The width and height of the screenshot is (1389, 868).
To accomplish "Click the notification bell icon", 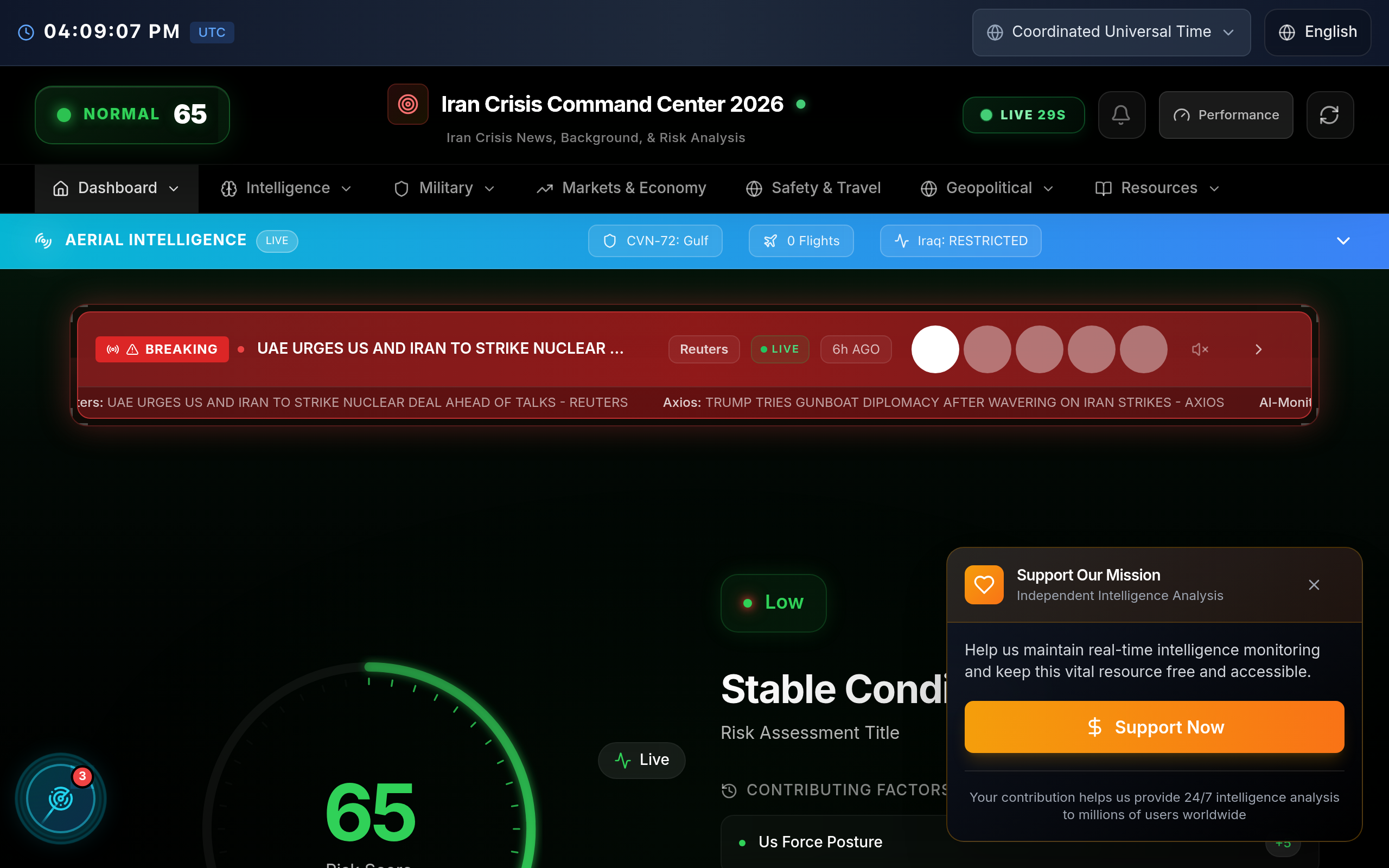I will pyautogui.click(x=1121, y=115).
